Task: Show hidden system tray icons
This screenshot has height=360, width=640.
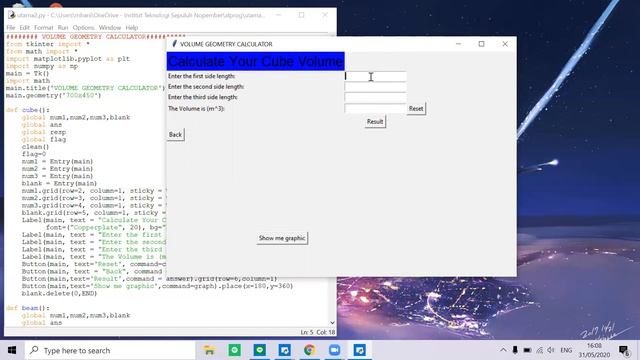Action: coord(503,350)
